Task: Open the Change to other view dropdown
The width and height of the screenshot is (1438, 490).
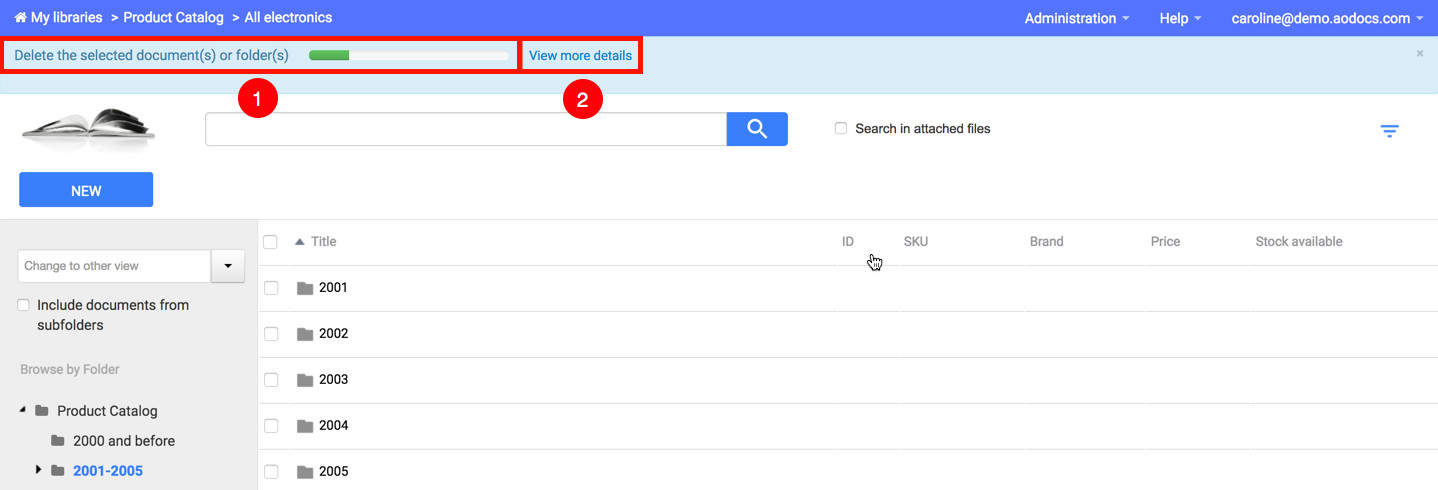Action: tap(228, 266)
